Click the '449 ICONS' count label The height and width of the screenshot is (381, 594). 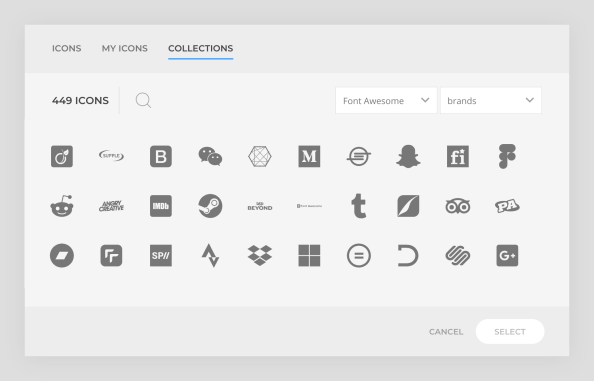coord(80,100)
